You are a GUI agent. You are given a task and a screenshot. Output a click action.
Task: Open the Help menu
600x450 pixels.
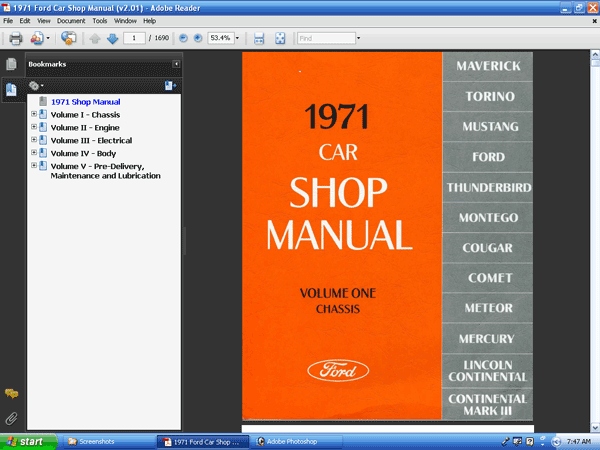pos(150,21)
